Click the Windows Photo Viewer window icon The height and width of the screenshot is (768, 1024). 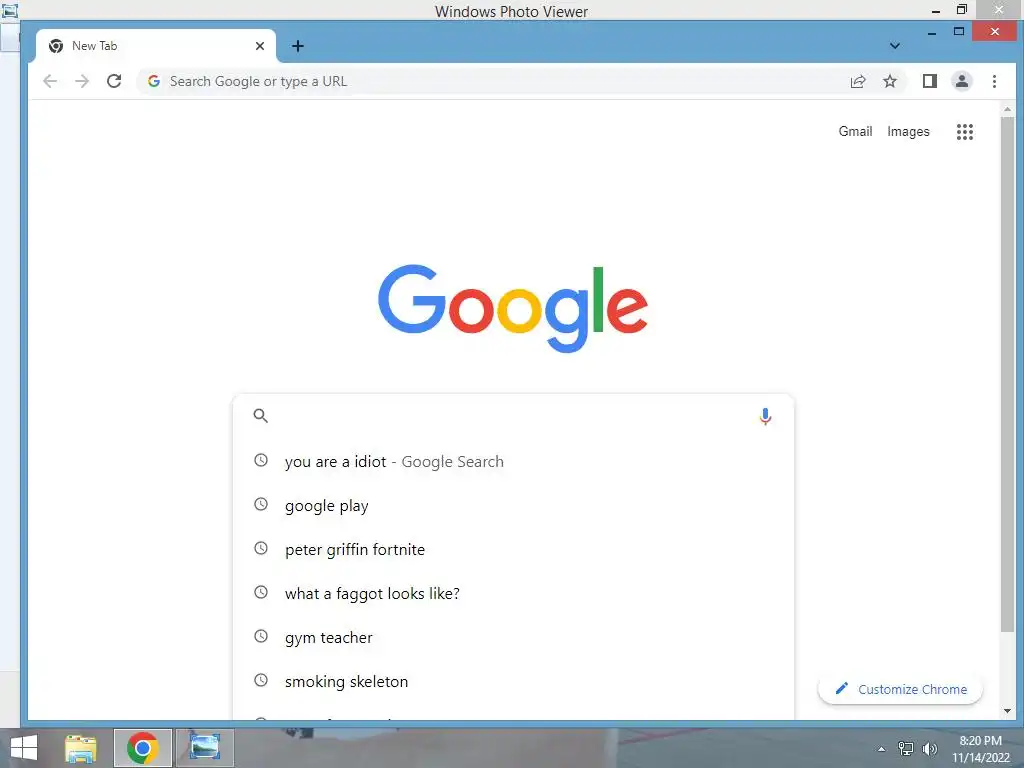tap(9, 10)
